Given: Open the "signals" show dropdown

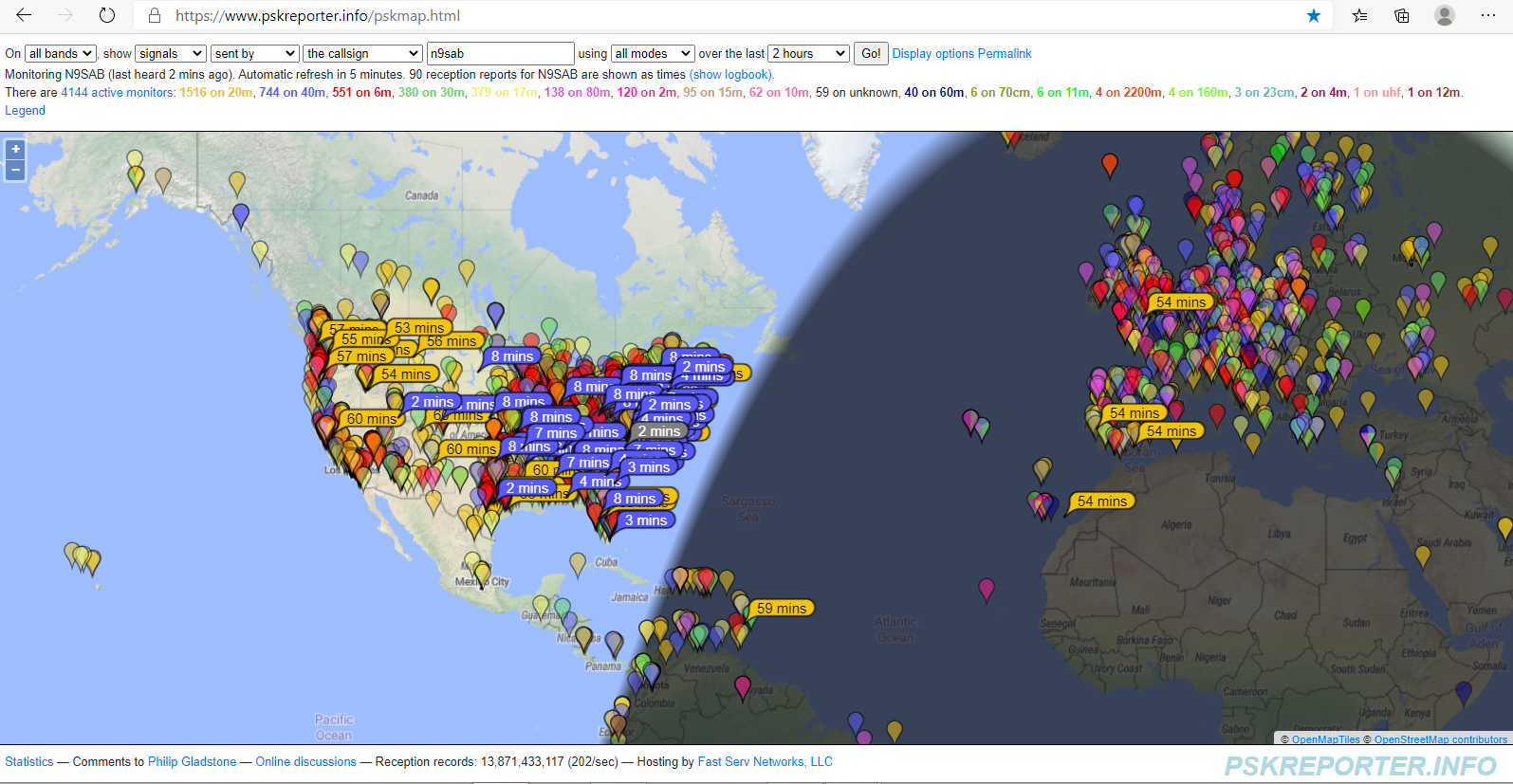Looking at the screenshot, I should pyautogui.click(x=171, y=54).
